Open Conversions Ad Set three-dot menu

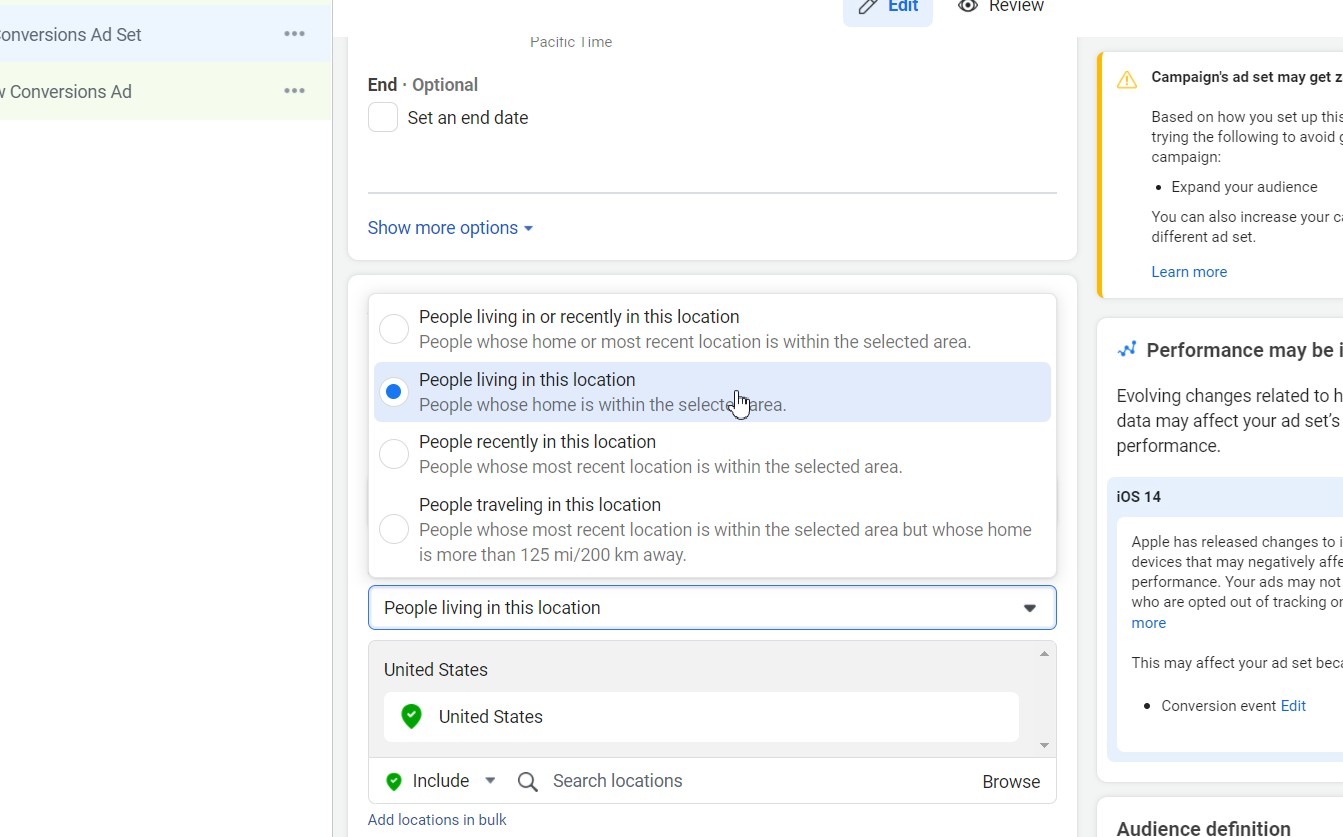tap(294, 34)
